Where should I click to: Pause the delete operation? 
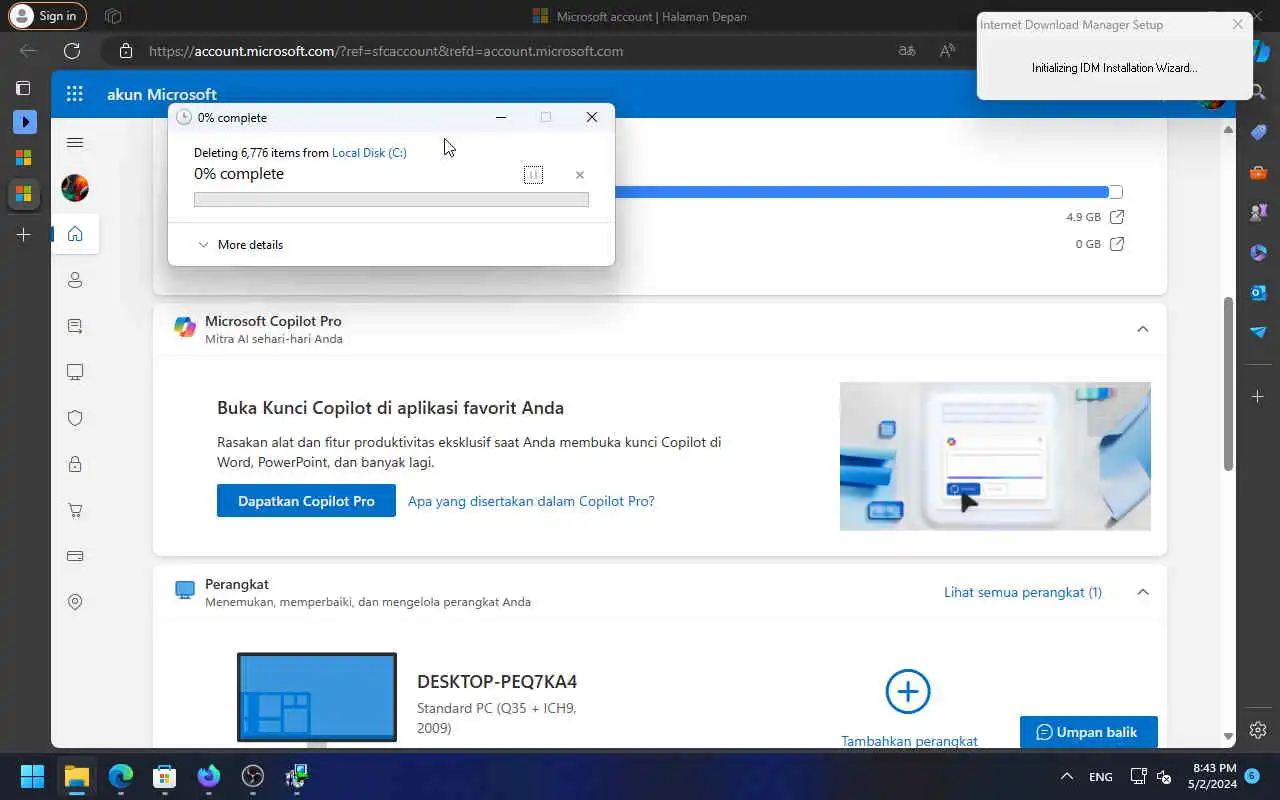533,175
